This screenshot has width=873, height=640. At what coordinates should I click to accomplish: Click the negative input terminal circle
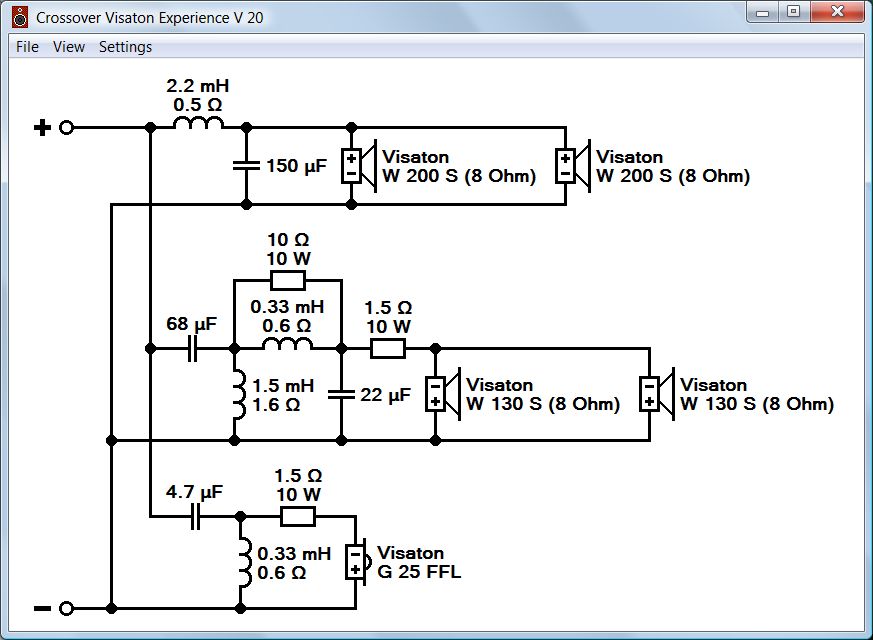66,608
